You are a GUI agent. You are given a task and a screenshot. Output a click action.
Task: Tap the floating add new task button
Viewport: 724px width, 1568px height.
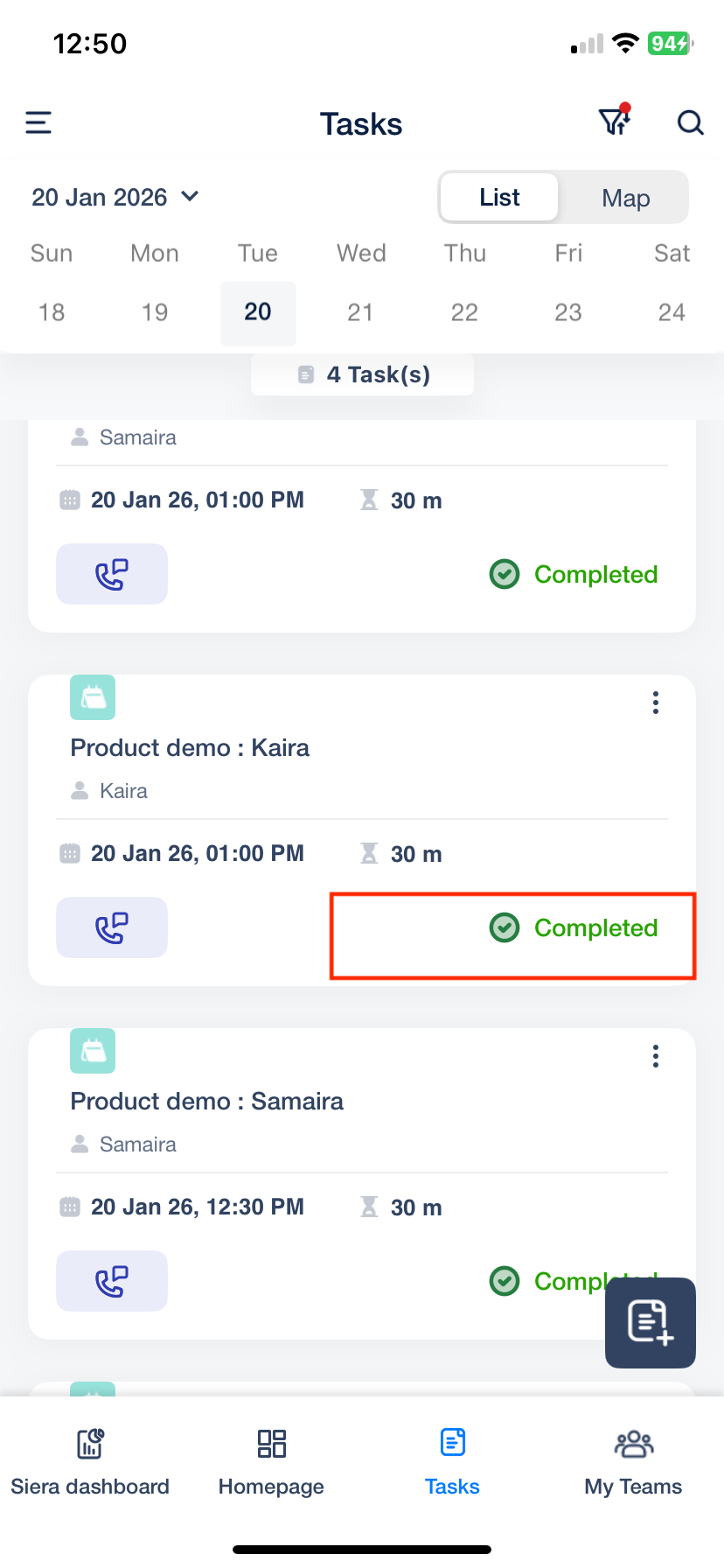[x=650, y=1322]
